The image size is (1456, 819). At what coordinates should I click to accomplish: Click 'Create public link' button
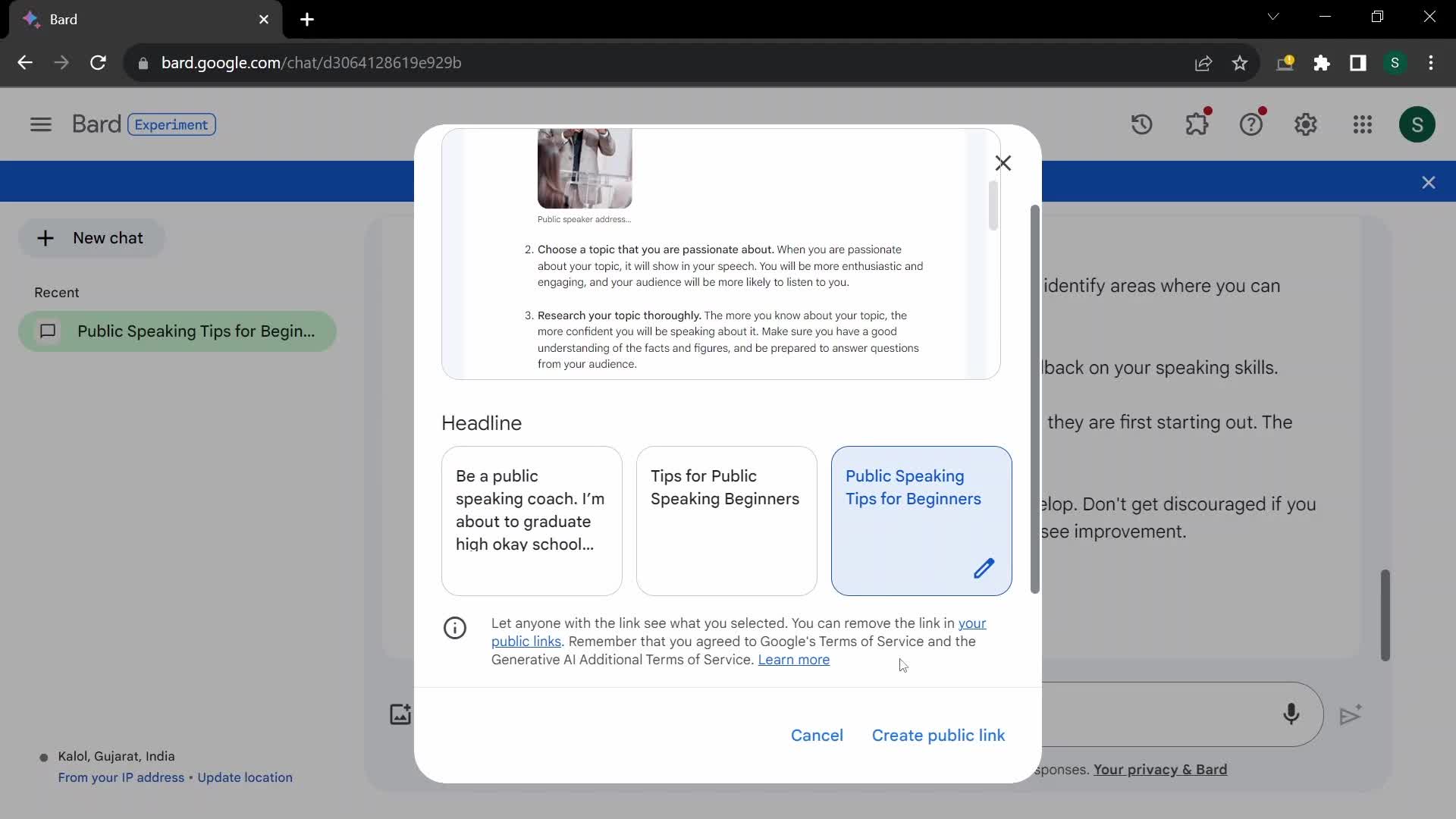[x=938, y=735]
